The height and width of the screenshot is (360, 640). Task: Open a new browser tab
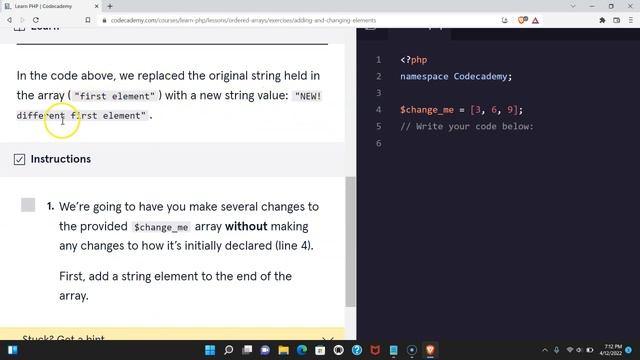110,6
